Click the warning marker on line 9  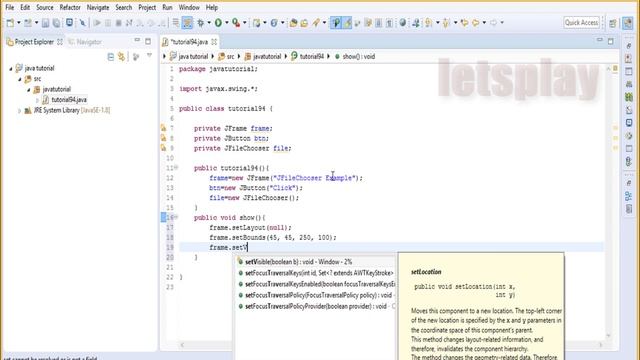click(163, 148)
